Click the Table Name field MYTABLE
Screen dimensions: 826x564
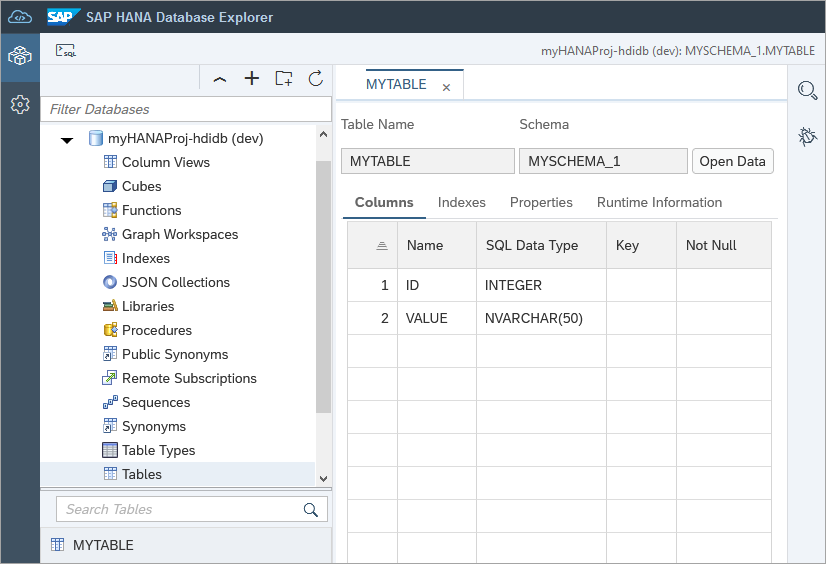click(428, 161)
